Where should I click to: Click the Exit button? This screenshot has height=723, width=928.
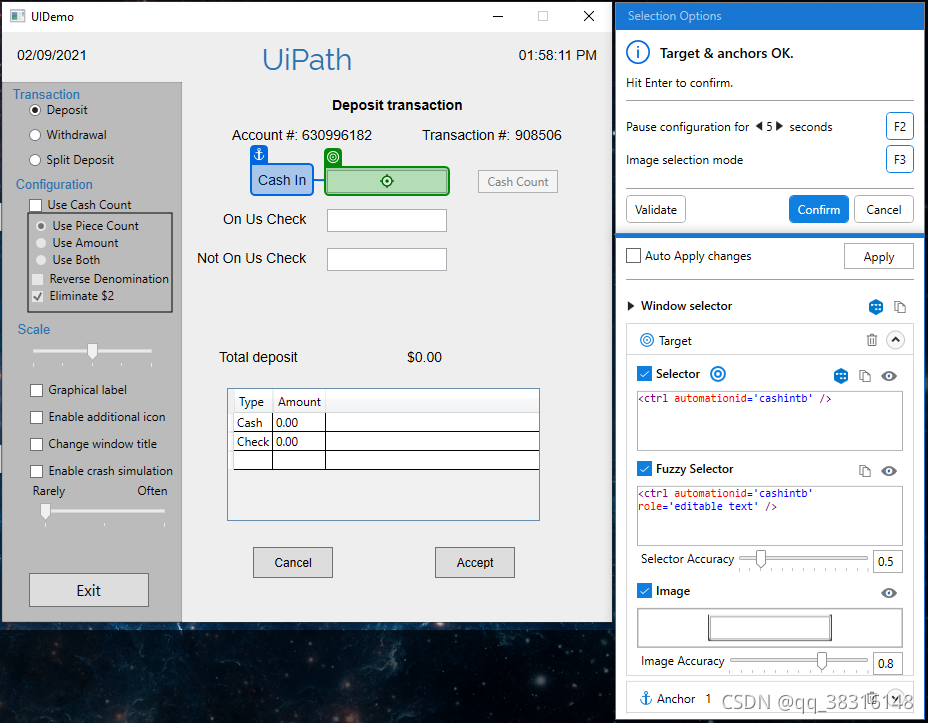(89, 590)
